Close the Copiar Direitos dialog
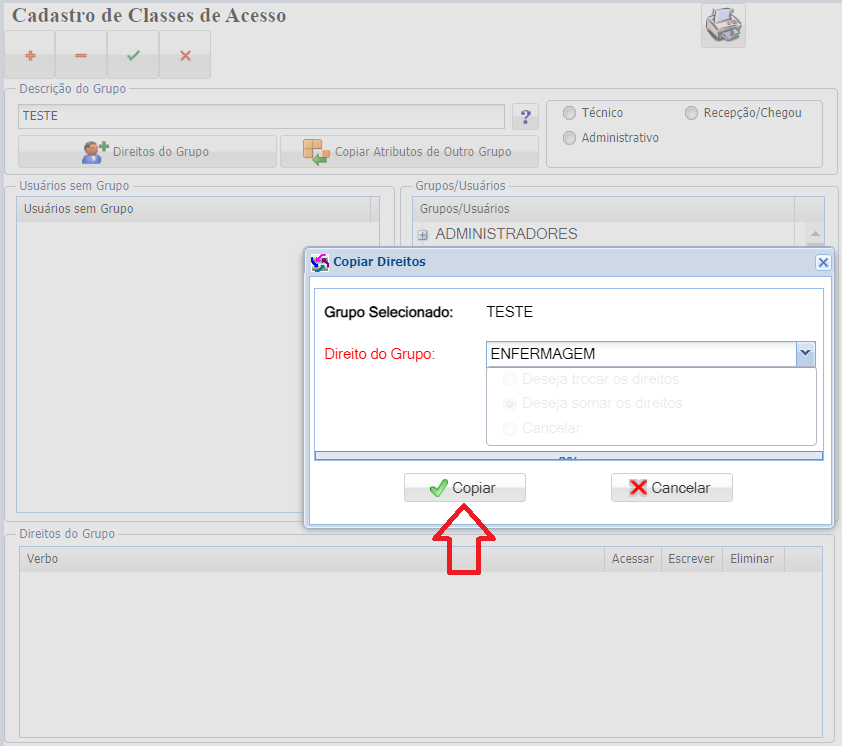Viewport: 842px width, 746px height. 823,262
